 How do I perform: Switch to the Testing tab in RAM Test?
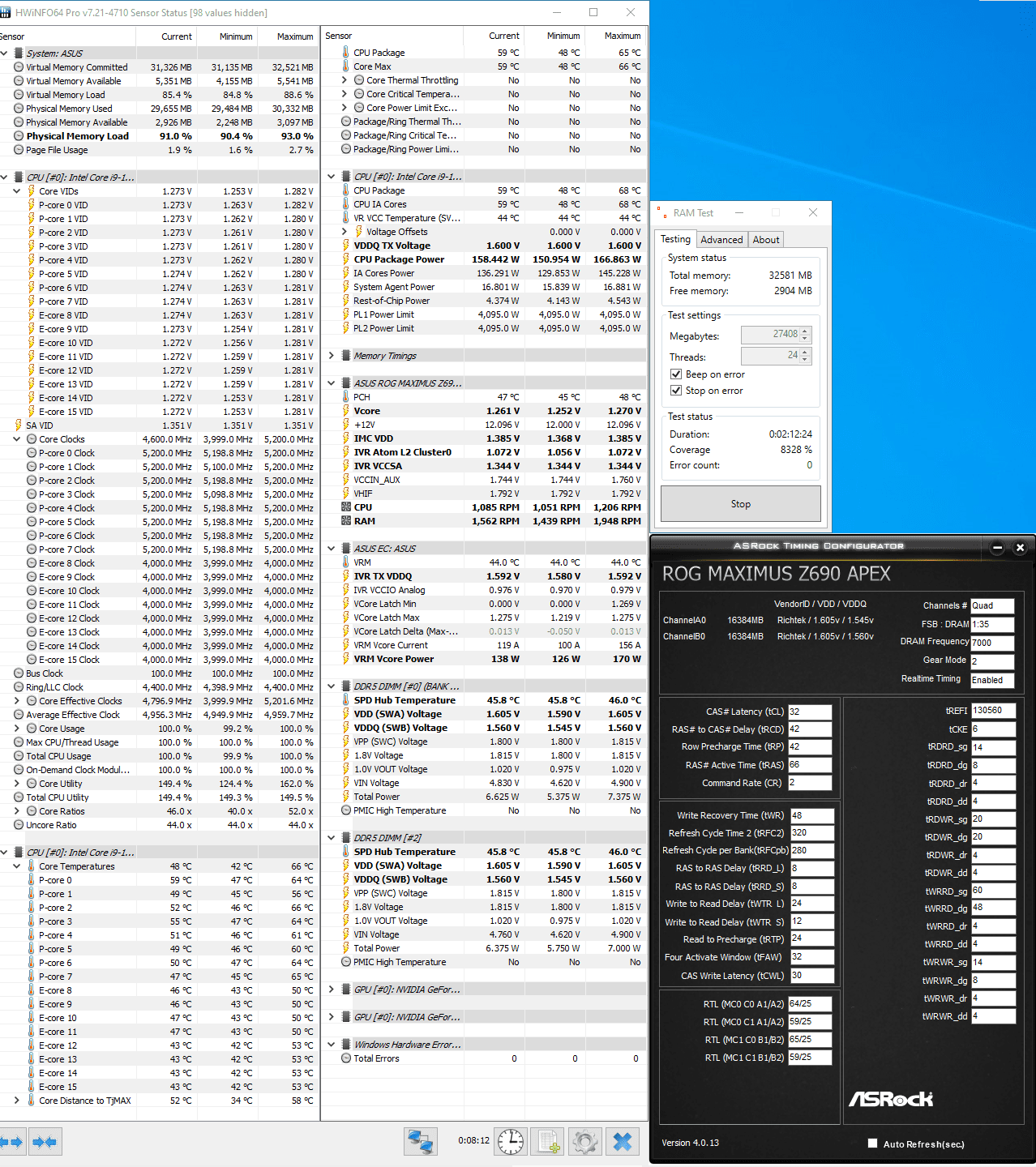point(675,239)
